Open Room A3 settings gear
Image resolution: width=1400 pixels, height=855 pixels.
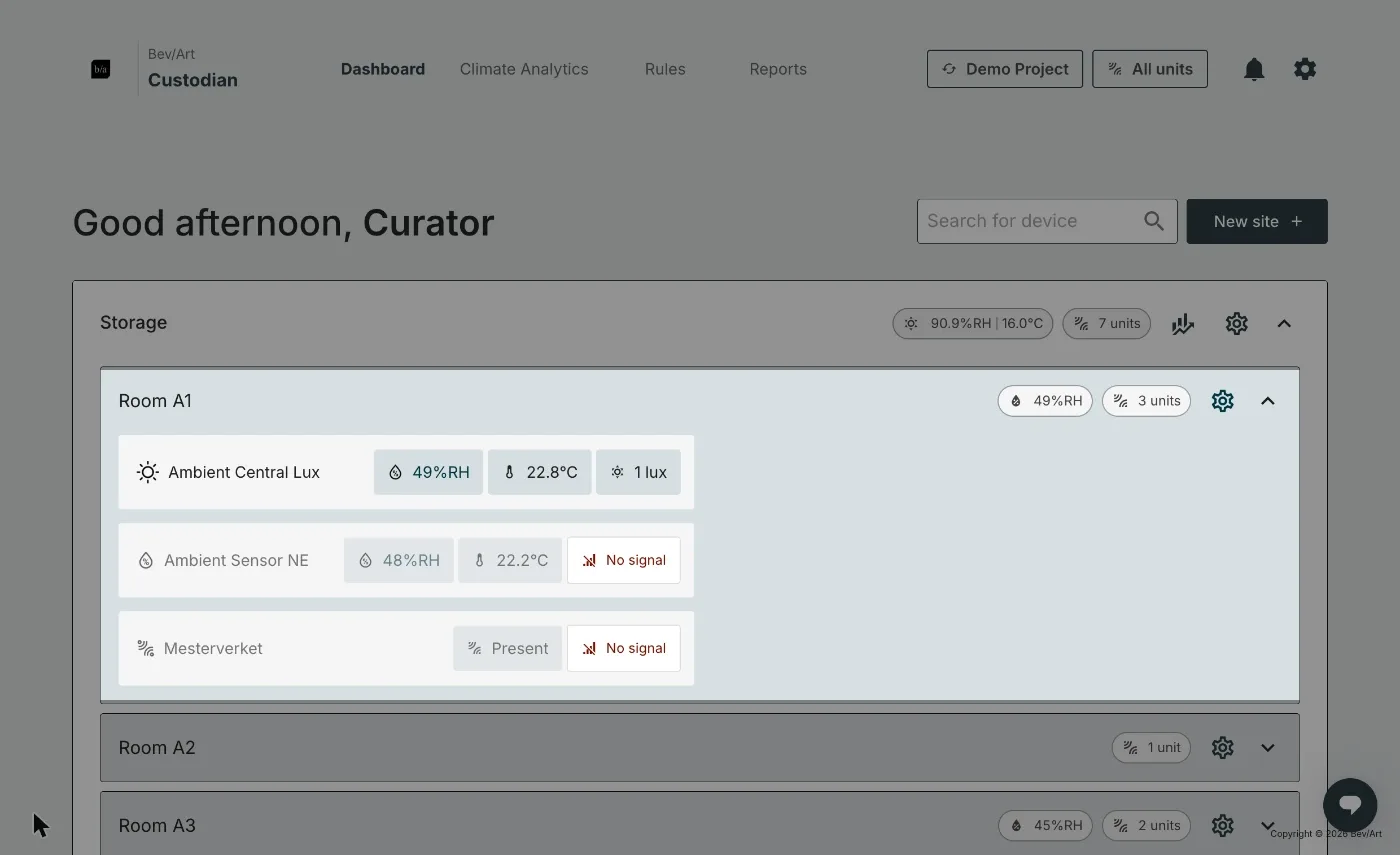[1222, 825]
